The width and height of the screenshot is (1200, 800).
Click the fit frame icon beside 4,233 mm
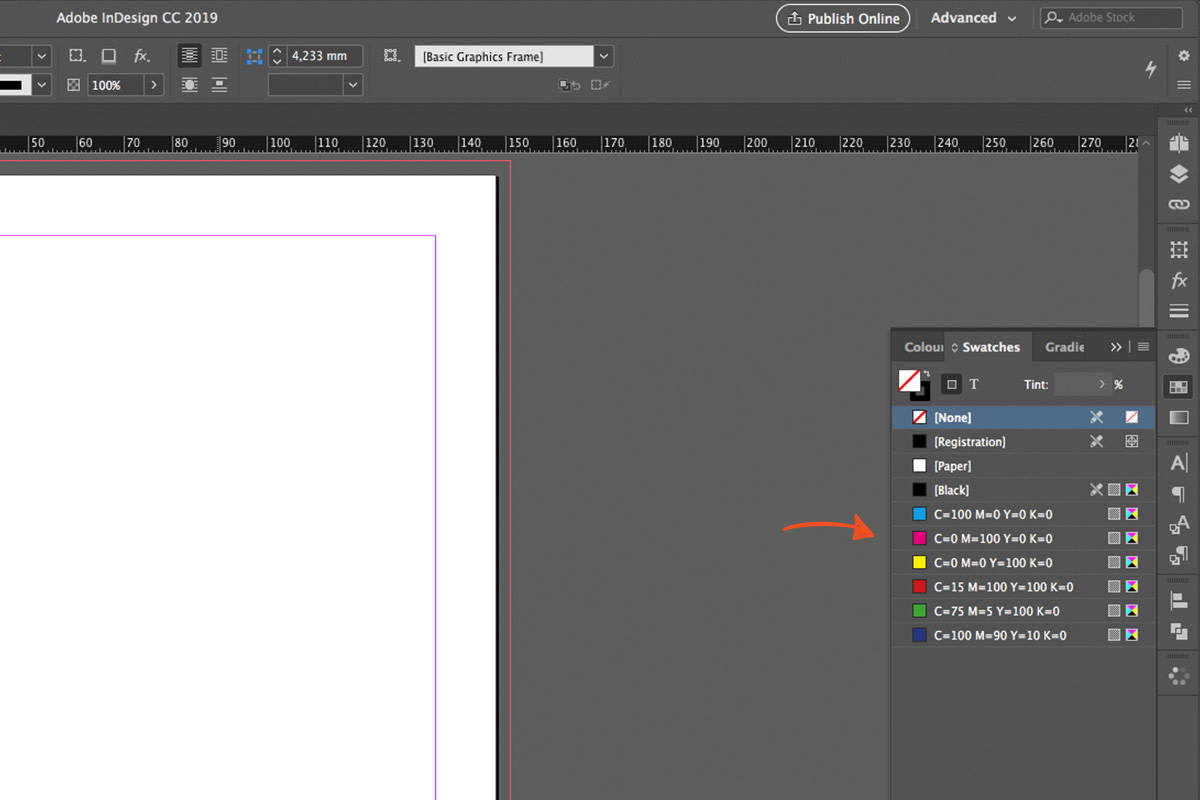point(254,57)
